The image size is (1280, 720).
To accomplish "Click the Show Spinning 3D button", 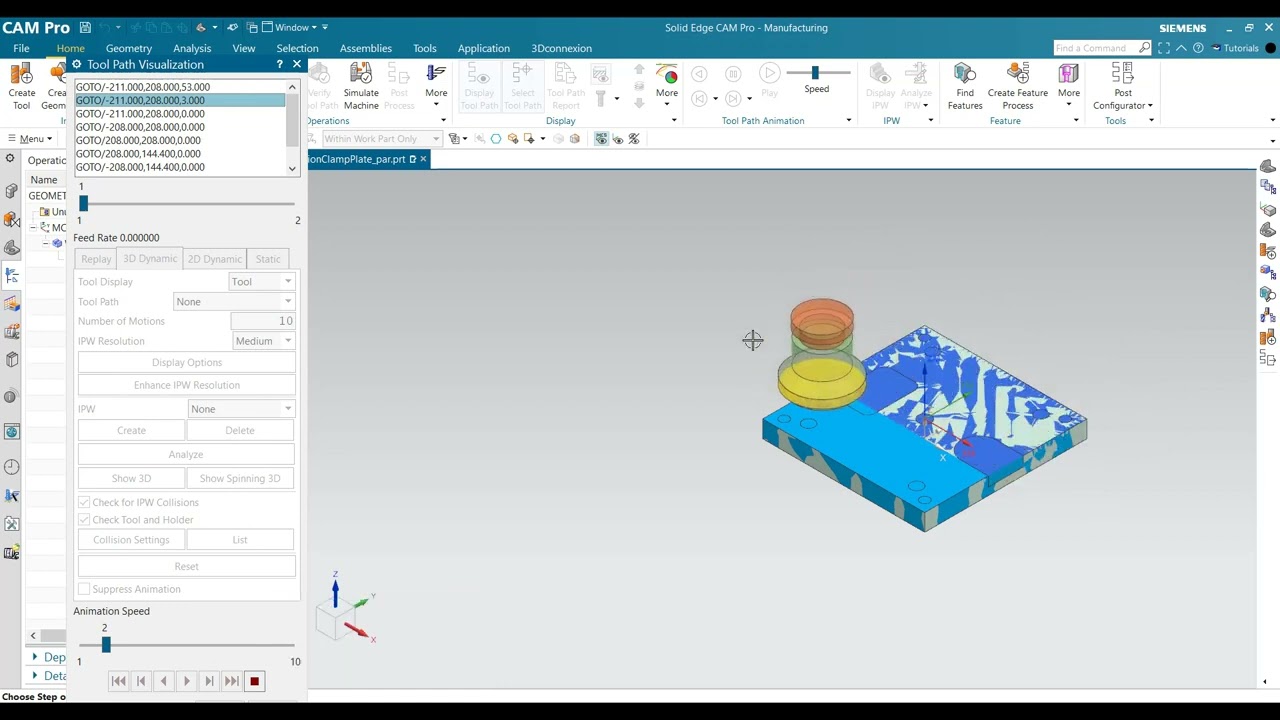I will 240,478.
